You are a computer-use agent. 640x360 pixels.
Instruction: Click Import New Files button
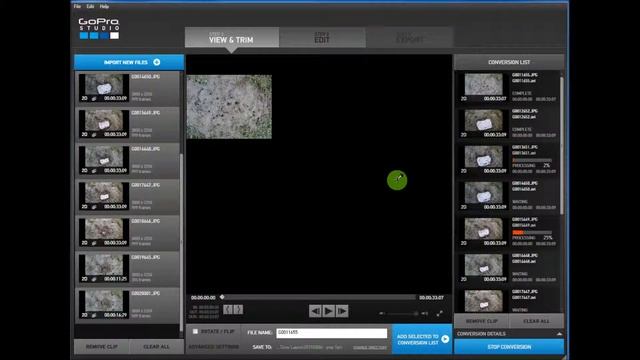(129, 62)
